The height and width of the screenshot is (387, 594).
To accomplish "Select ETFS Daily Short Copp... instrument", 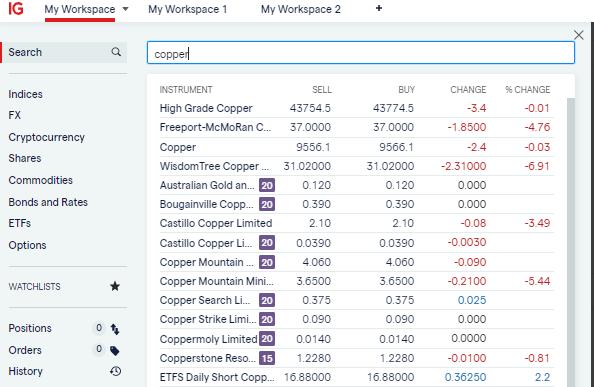I will 217,377.
